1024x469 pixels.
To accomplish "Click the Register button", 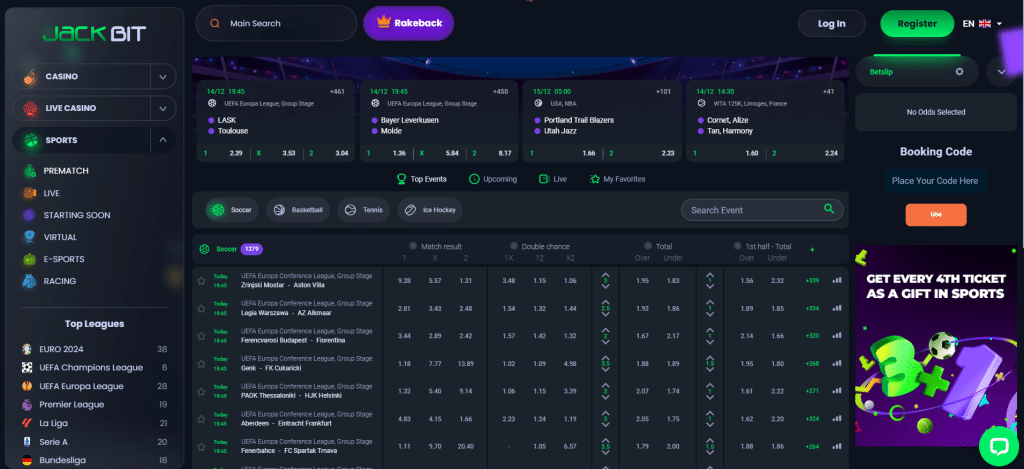I will coord(917,24).
